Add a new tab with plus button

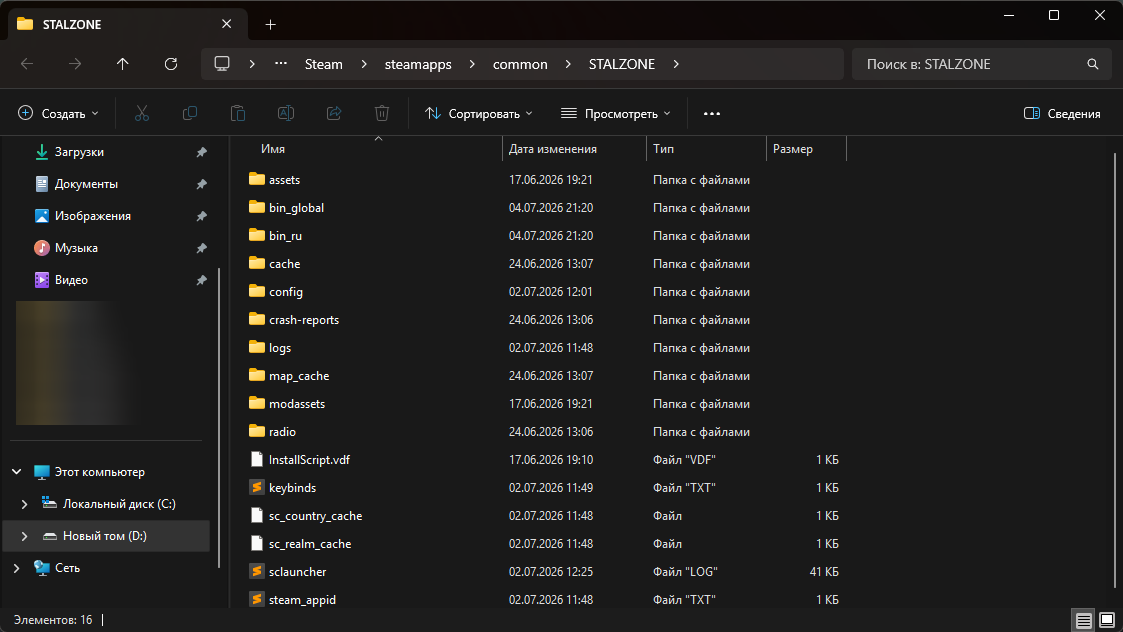pos(270,24)
